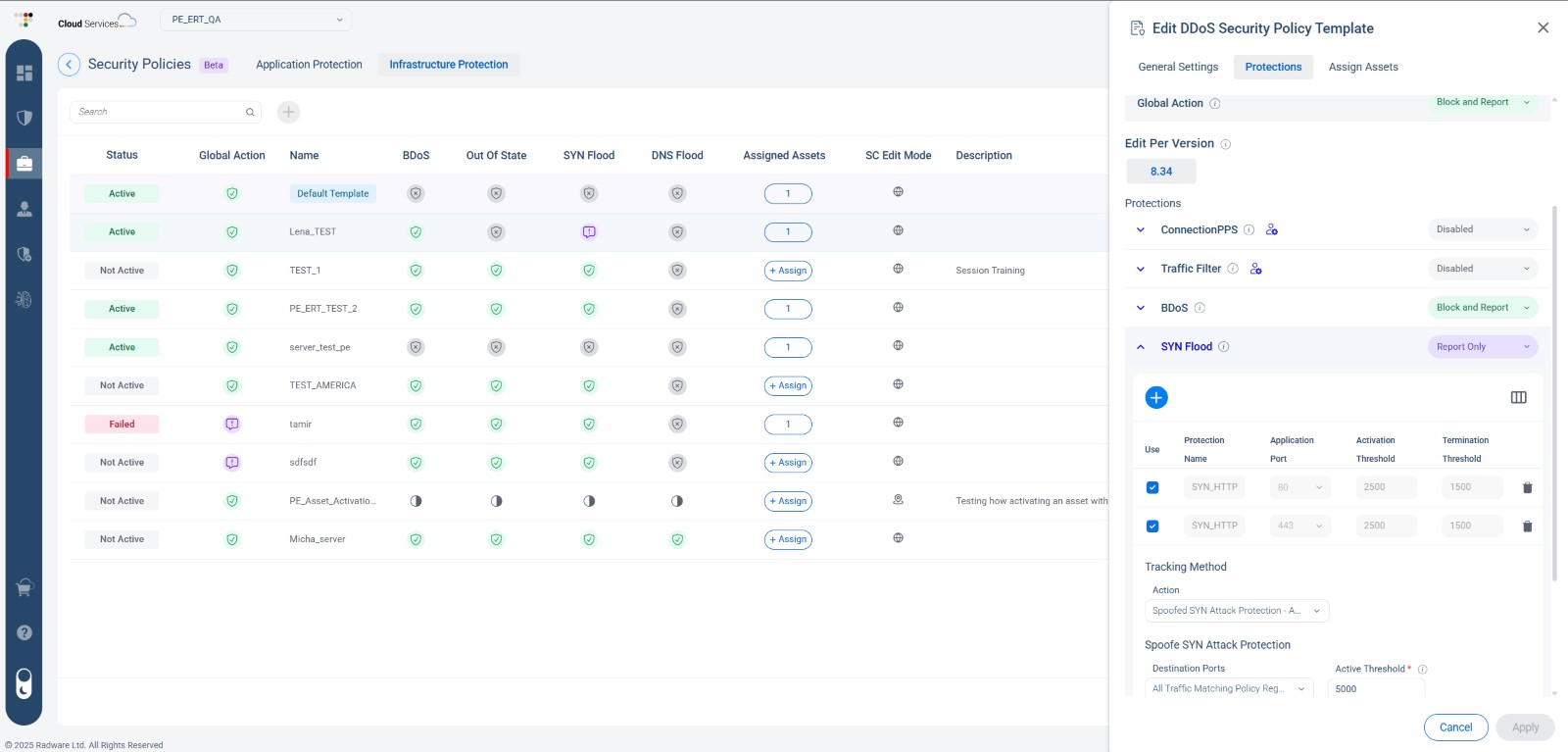Switch to Infrastructure Protection tab
This screenshot has height=752, width=1568.
coord(449,65)
